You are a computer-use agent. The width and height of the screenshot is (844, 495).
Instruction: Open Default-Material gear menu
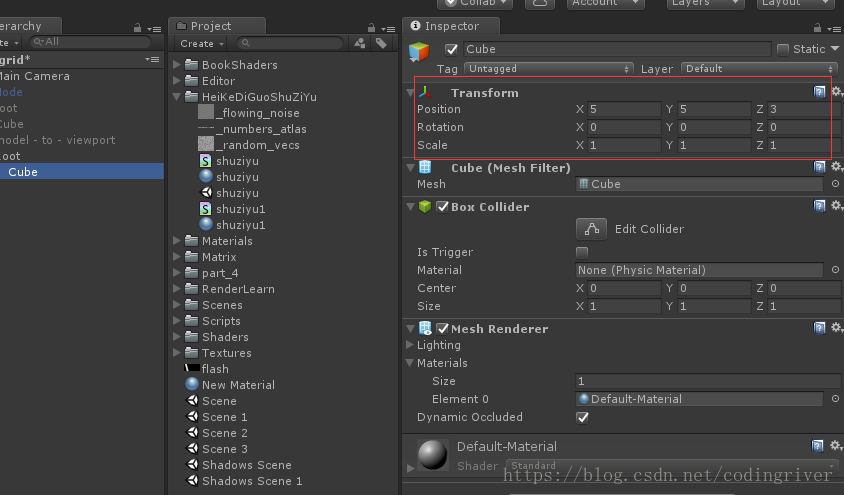click(x=836, y=446)
